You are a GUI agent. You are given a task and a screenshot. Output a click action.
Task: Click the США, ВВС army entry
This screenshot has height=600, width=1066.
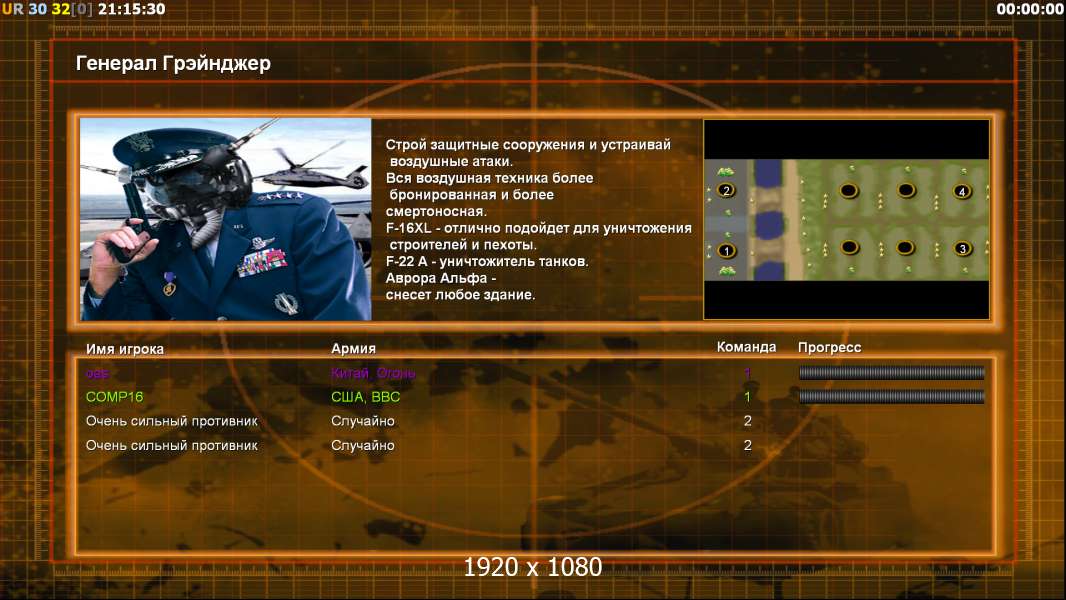pos(366,397)
